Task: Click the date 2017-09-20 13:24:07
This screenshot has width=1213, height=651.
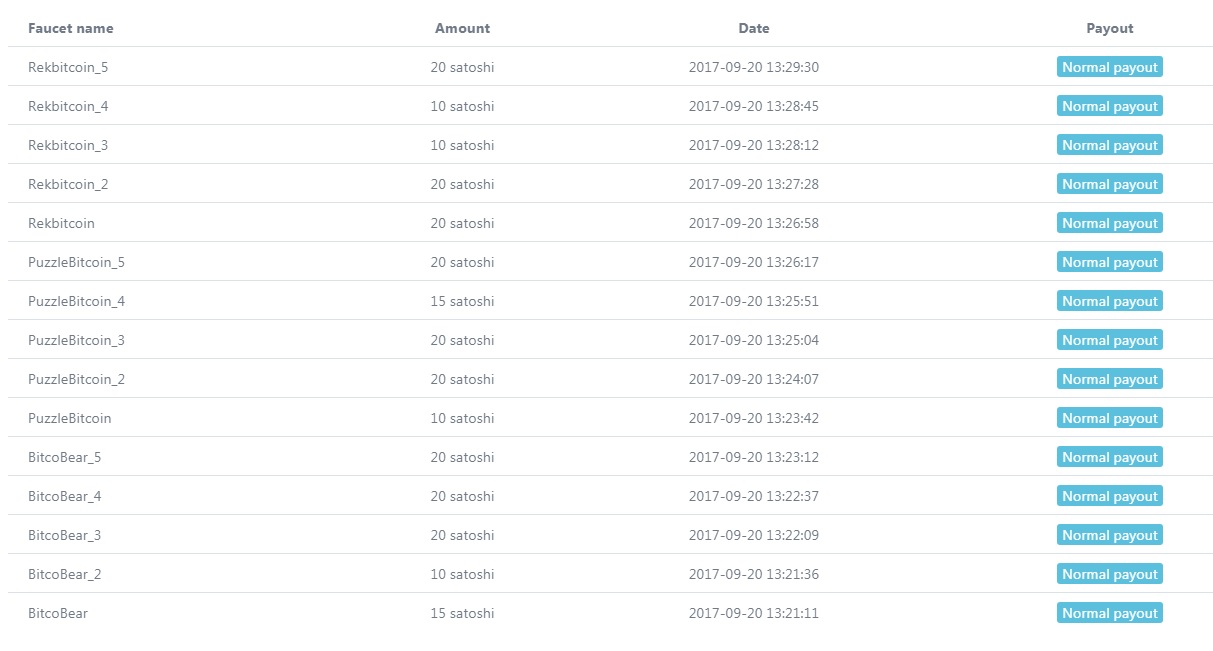Action: (753, 379)
